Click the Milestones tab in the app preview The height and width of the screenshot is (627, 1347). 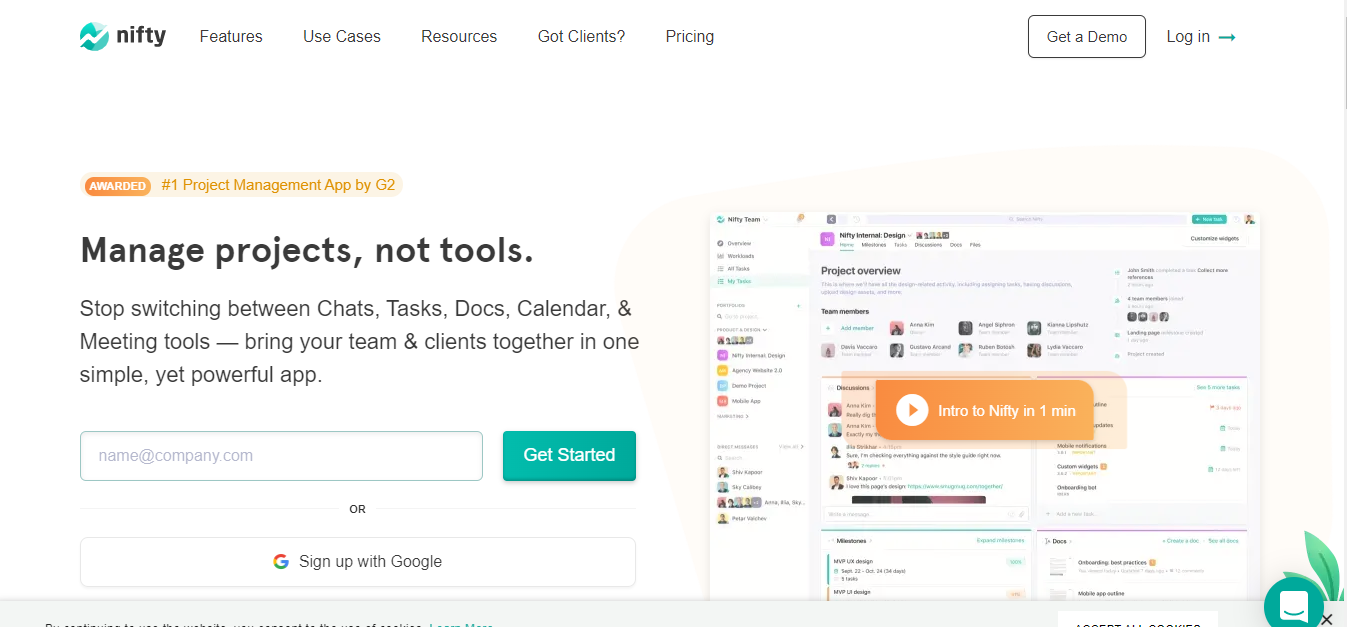pyautogui.click(x=874, y=245)
